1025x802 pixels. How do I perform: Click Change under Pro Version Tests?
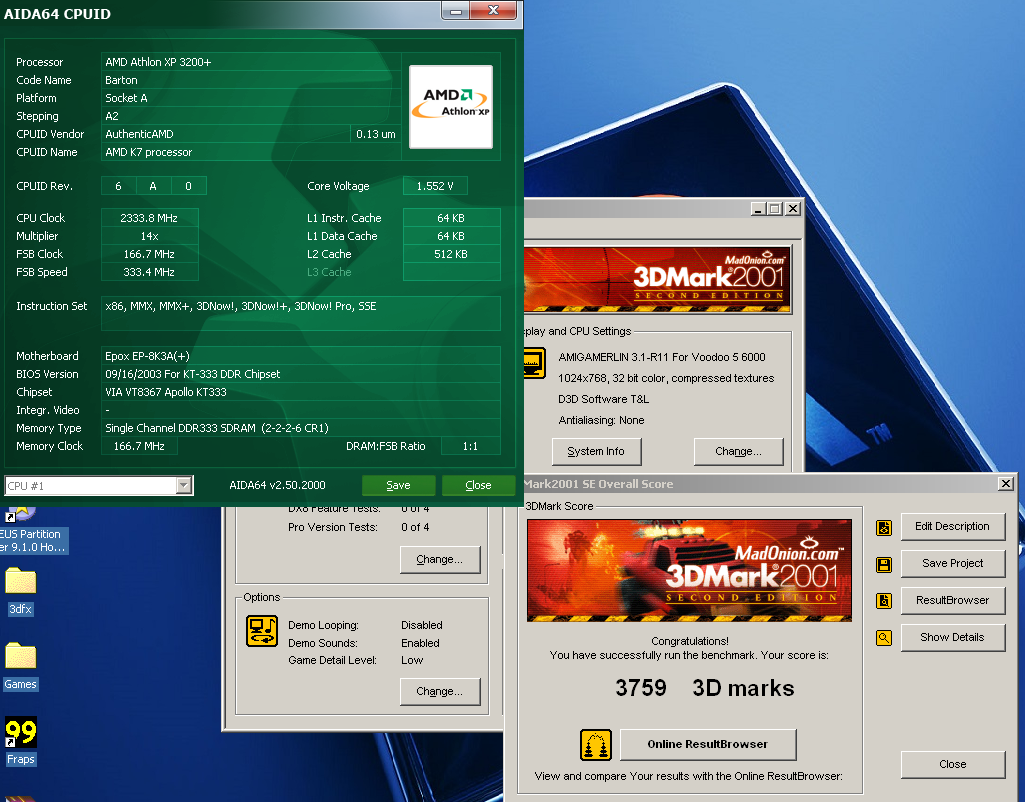pos(439,560)
